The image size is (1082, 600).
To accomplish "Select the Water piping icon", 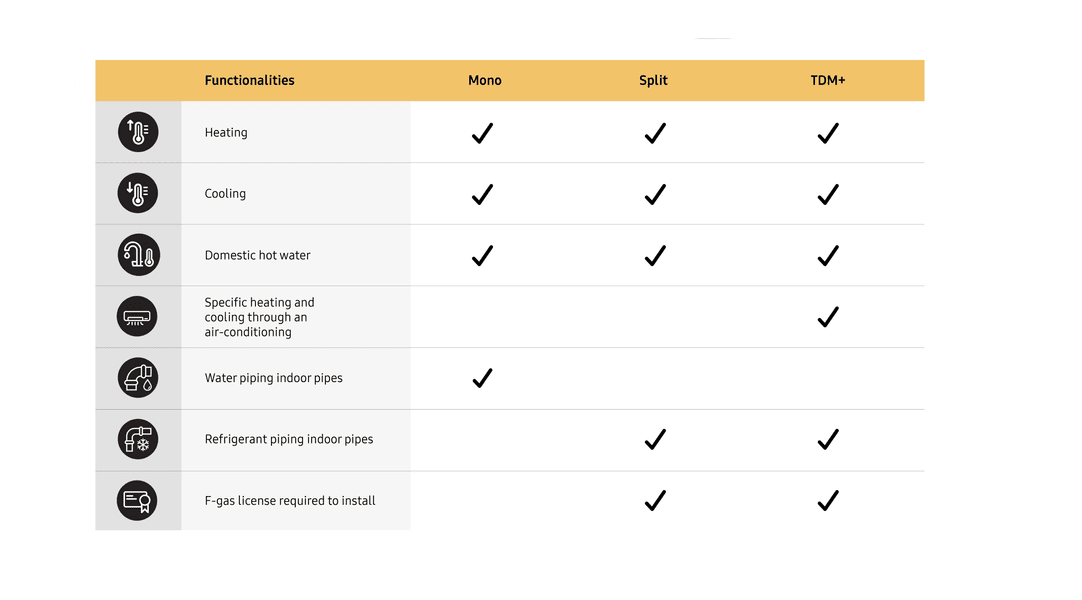I will 138,378.
